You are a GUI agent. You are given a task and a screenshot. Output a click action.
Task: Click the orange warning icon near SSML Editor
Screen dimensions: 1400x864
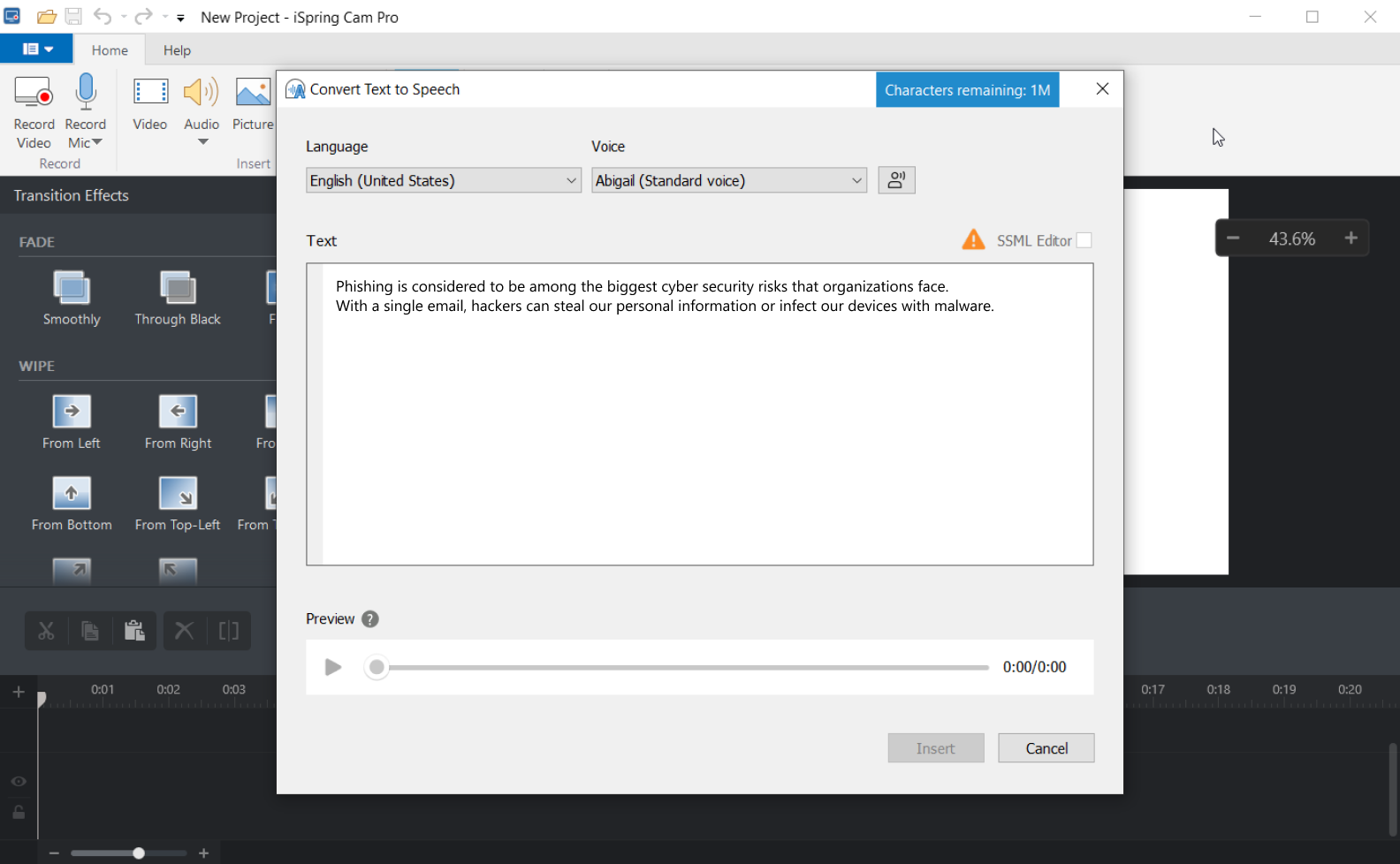pos(973,240)
